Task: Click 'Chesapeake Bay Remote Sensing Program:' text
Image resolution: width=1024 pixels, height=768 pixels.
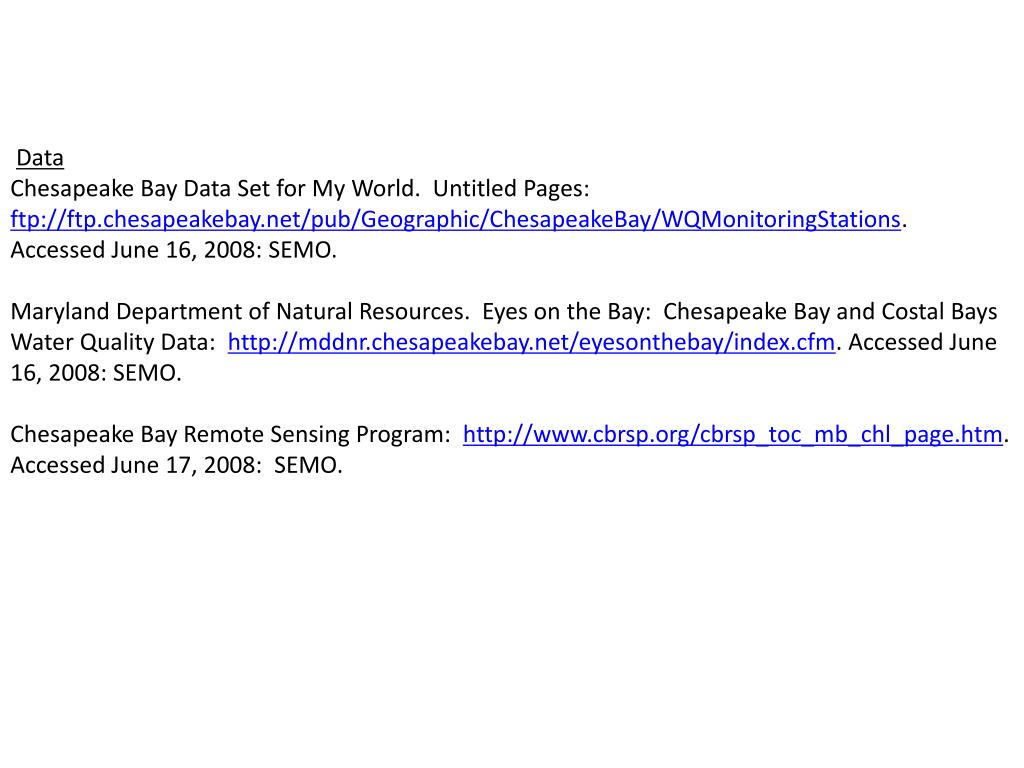Action: (x=231, y=434)
